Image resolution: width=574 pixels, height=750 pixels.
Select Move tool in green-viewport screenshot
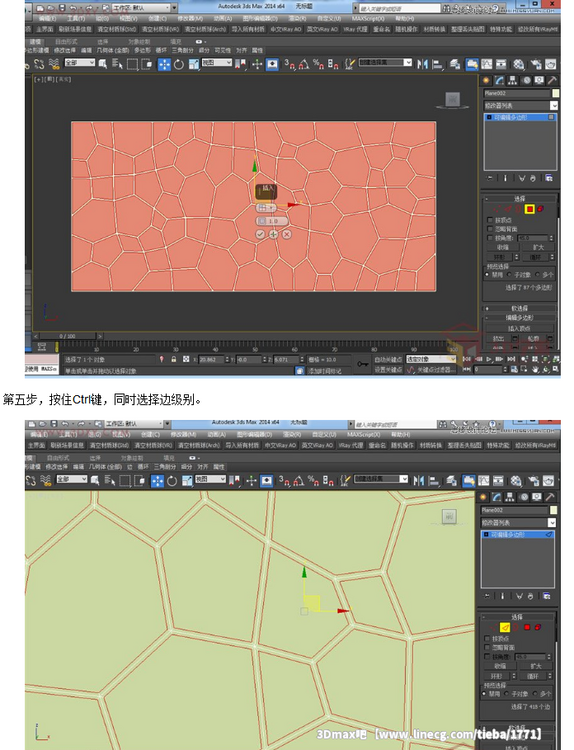tap(157, 481)
